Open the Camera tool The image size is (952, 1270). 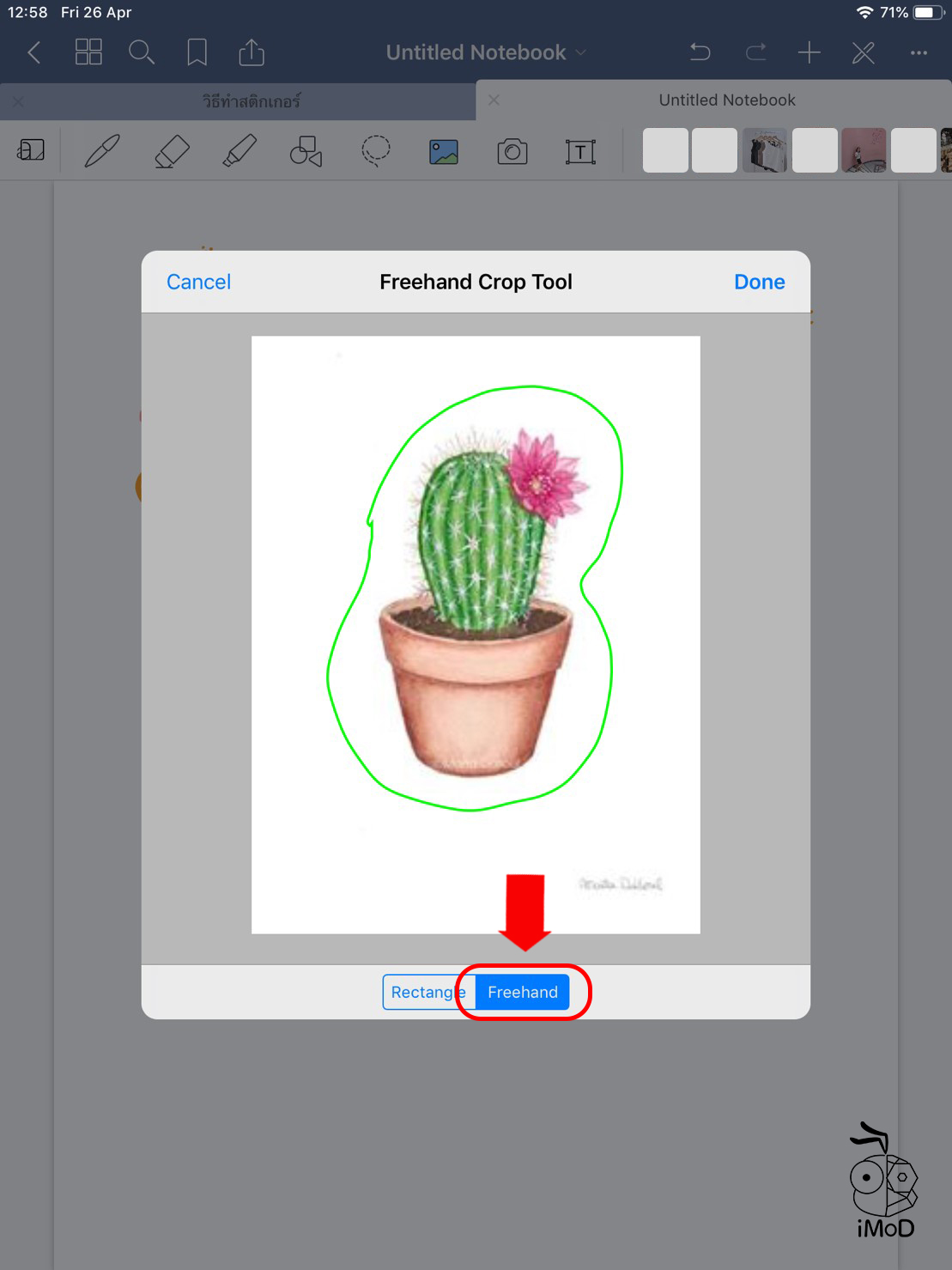[x=512, y=152]
